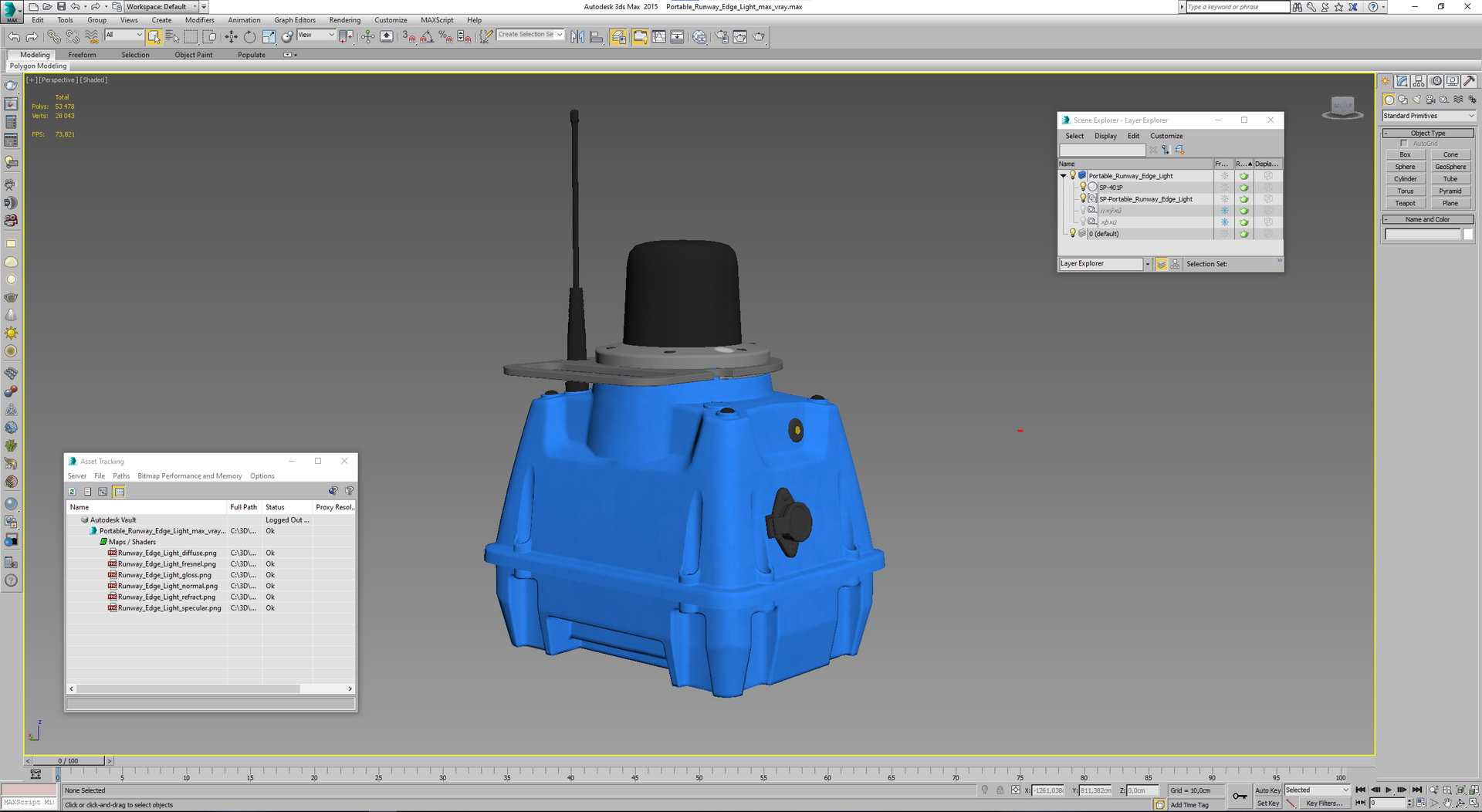1482x812 pixels.
Task: Toggle Set Key animation mode
Action: pyautogui.click(x=1267, y=804)
